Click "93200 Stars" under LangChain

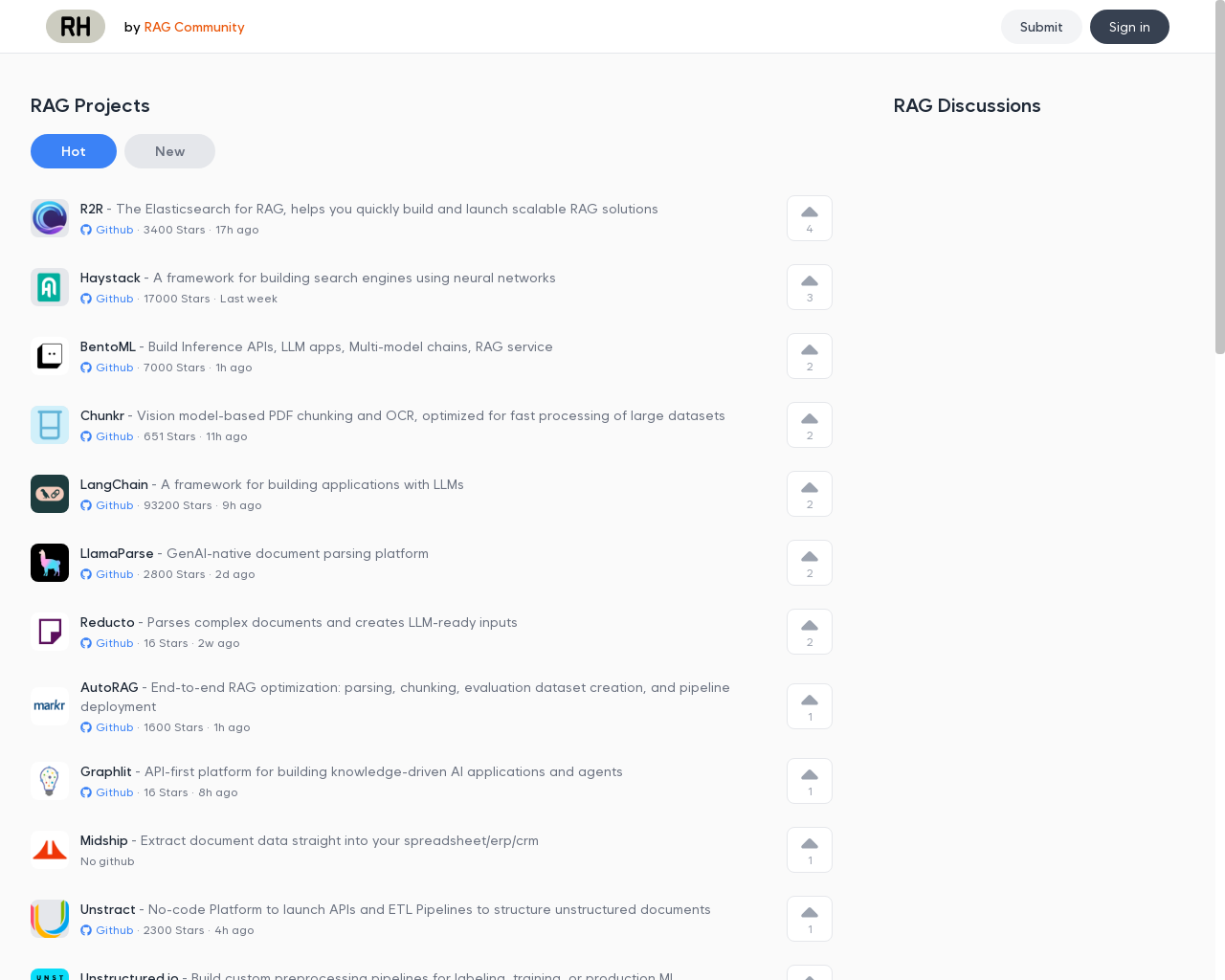[178, 505]
